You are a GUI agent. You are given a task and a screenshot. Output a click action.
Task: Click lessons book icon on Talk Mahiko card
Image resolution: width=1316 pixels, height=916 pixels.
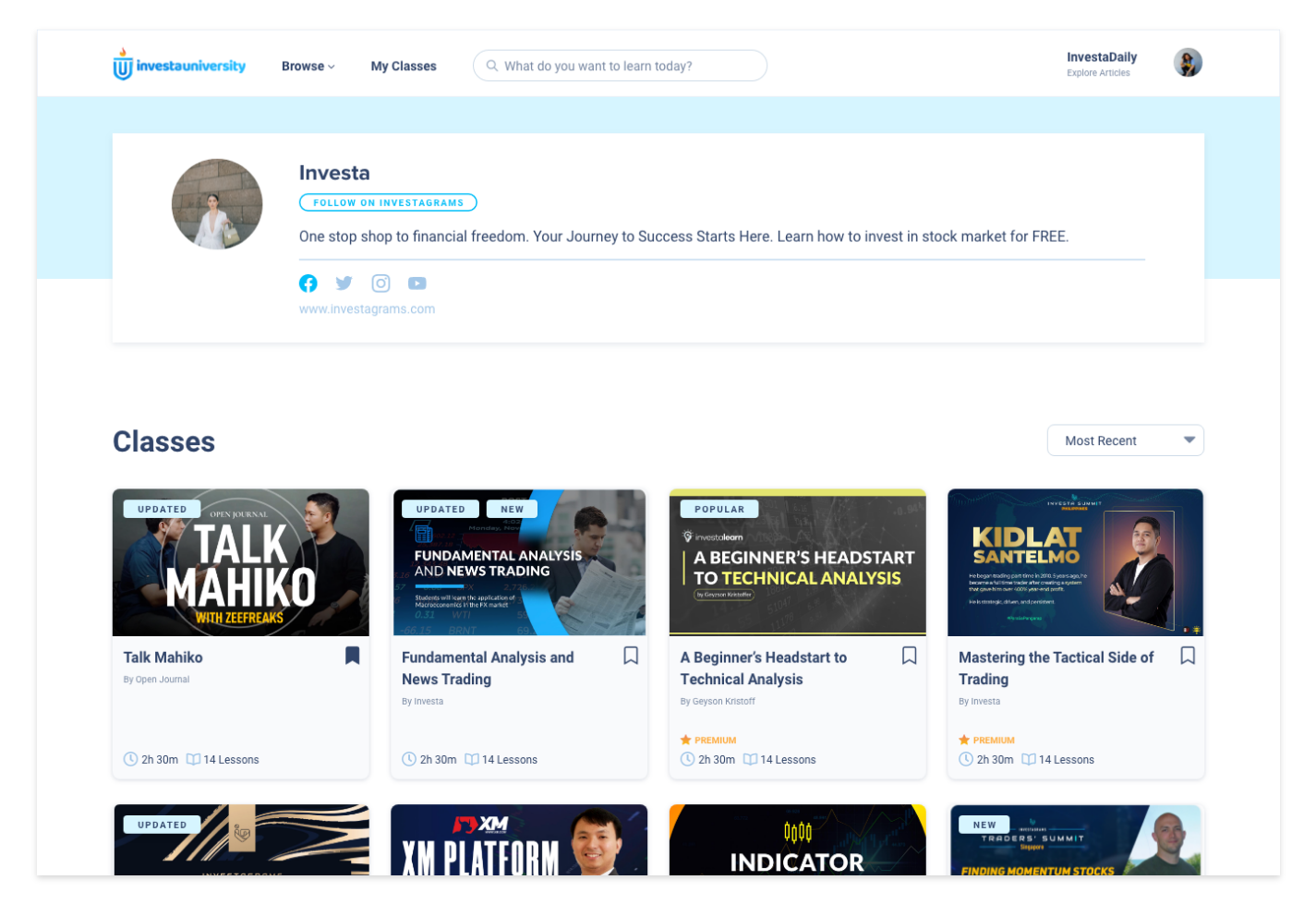tap(193, 759)
